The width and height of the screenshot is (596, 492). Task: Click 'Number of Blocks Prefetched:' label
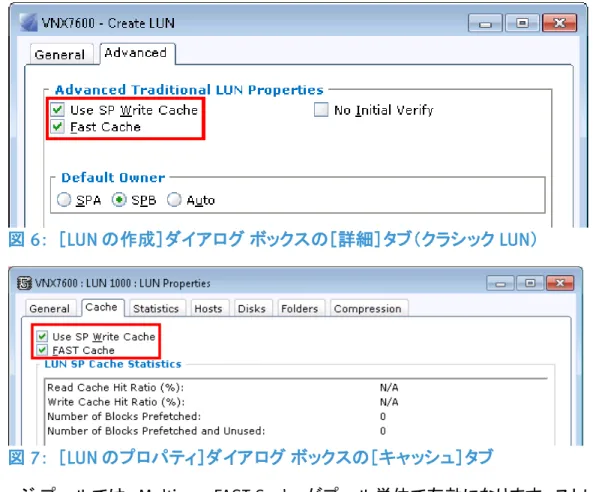(124, 416)
